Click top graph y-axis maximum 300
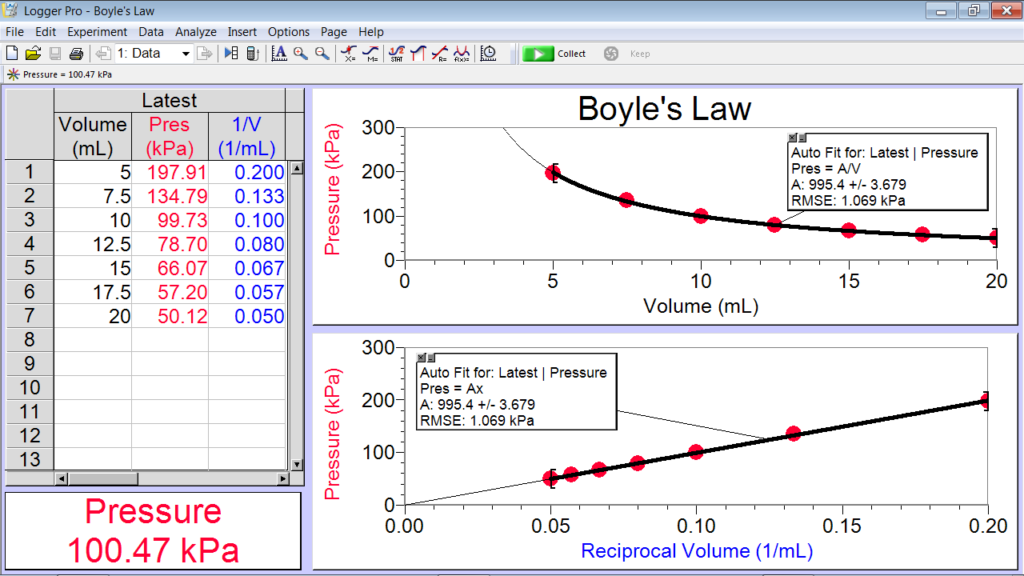This screenshot has width=1024, height=576. click(x=378, y=128)
